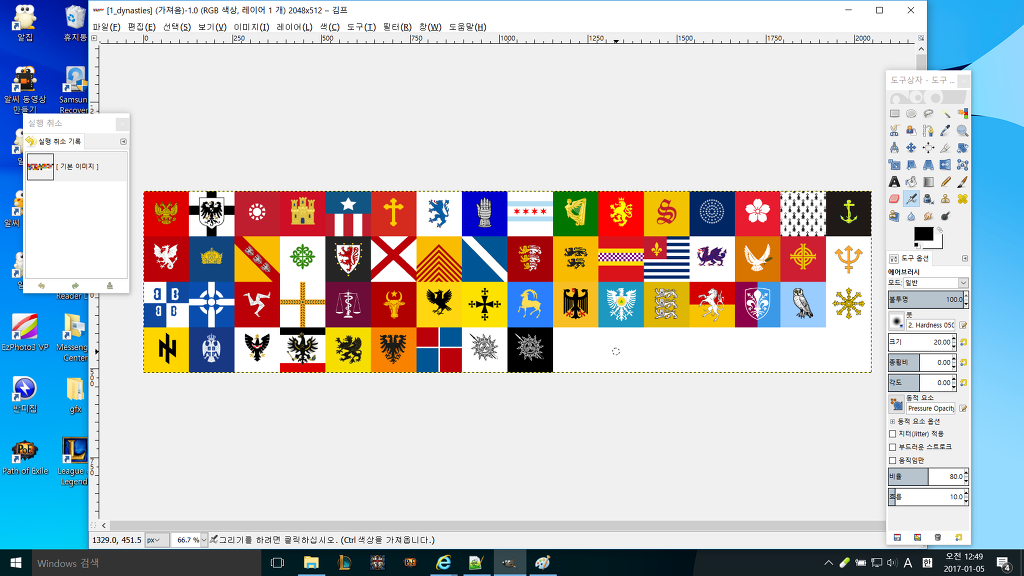
Task: Click the undo arrow in 실행 취소 panel
Action: [x=41, y=286]
